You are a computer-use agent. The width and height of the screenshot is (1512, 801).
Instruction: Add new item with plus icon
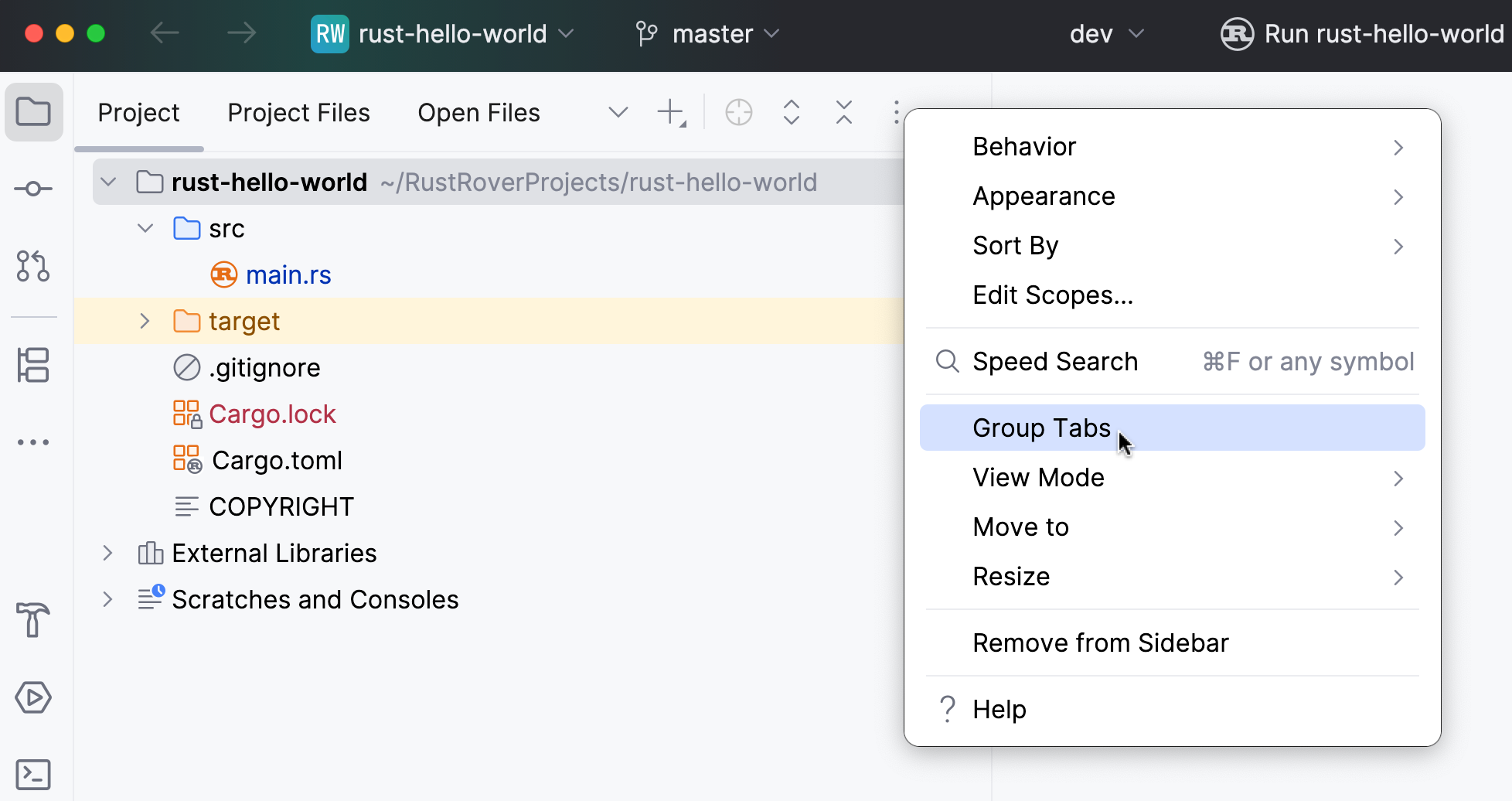pos(669,112)
